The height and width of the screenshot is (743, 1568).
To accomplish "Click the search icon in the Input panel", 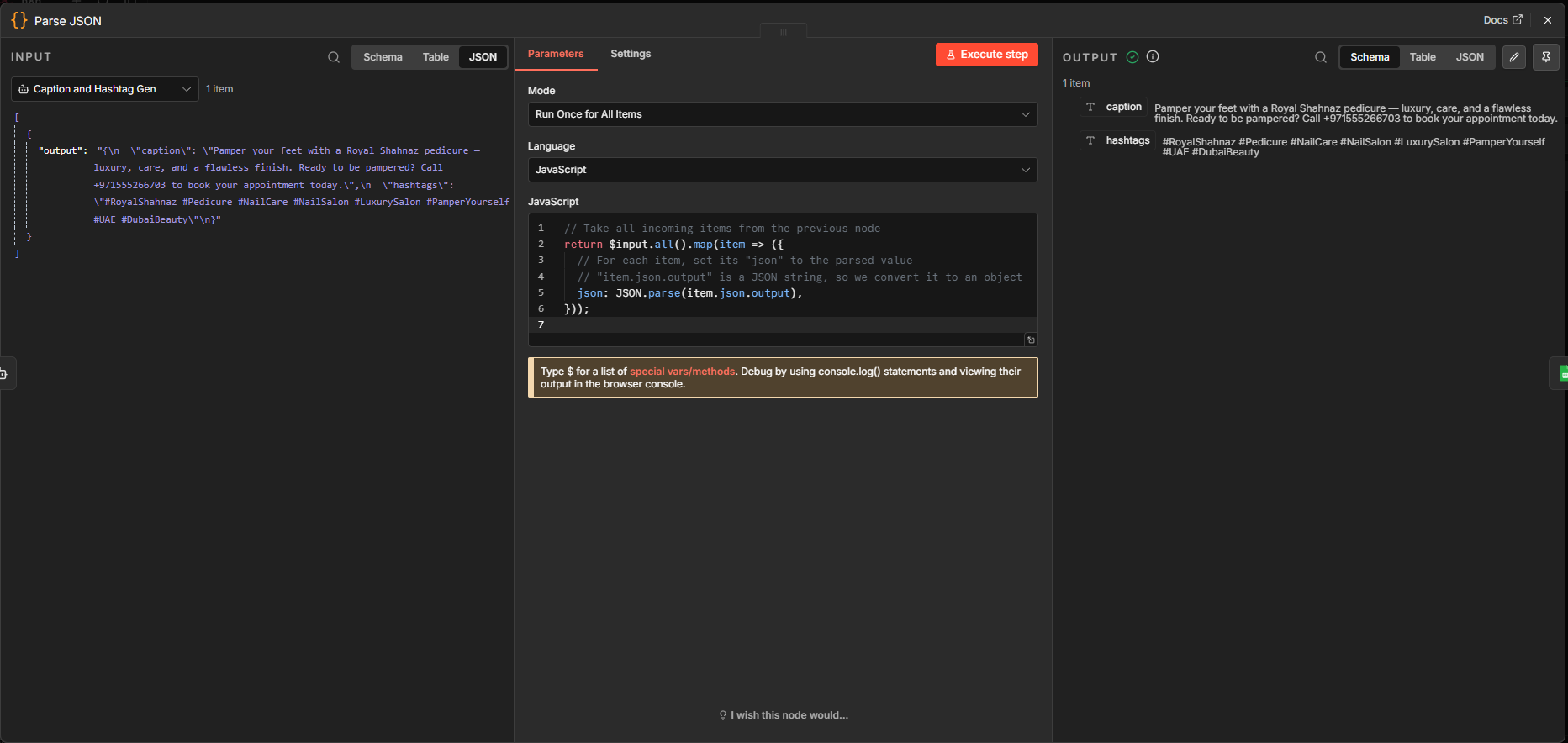I will tap(334, 57).
